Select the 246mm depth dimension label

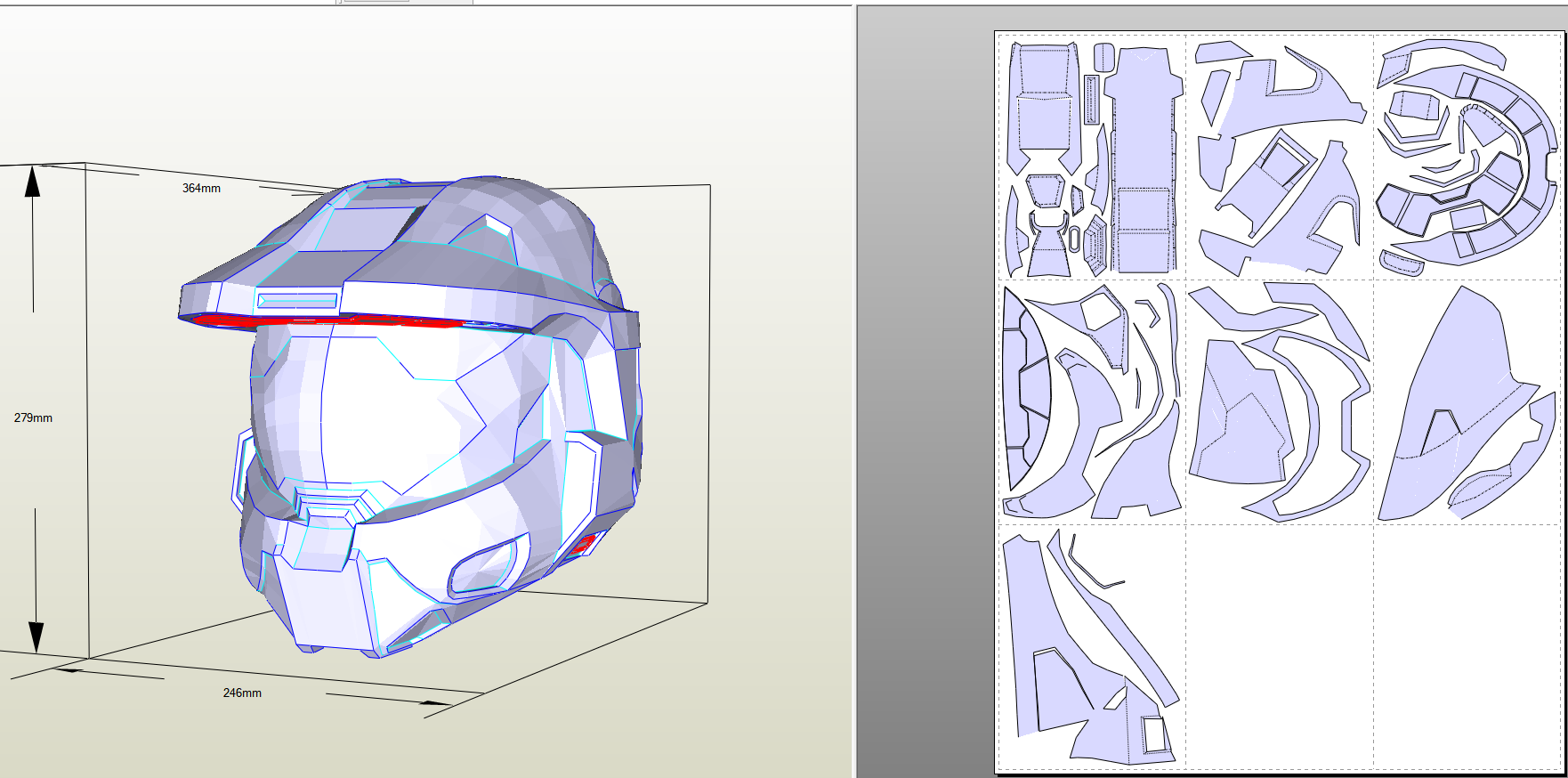pos(242,693)
